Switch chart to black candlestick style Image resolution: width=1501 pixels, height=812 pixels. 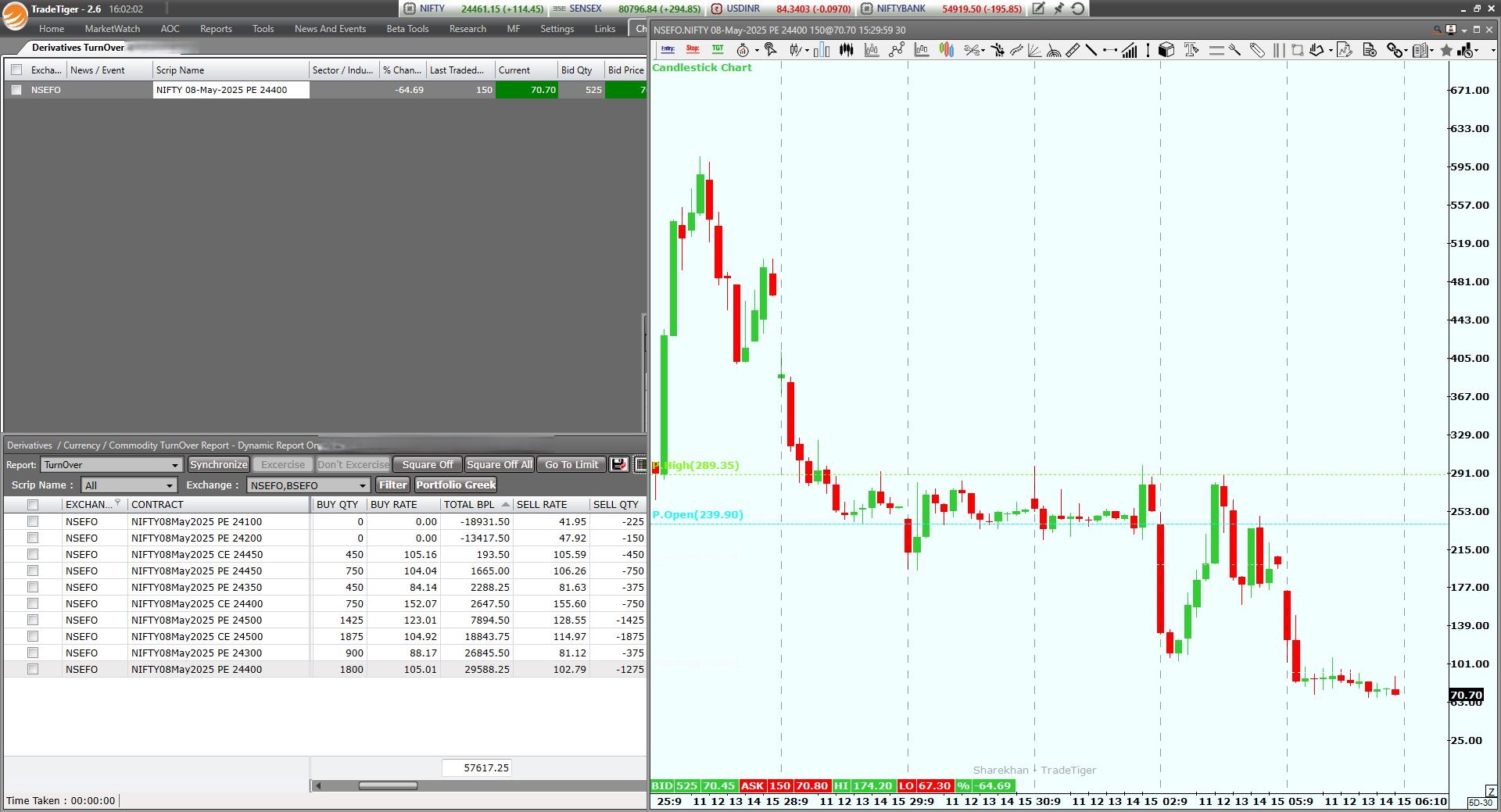click(847, 50)
